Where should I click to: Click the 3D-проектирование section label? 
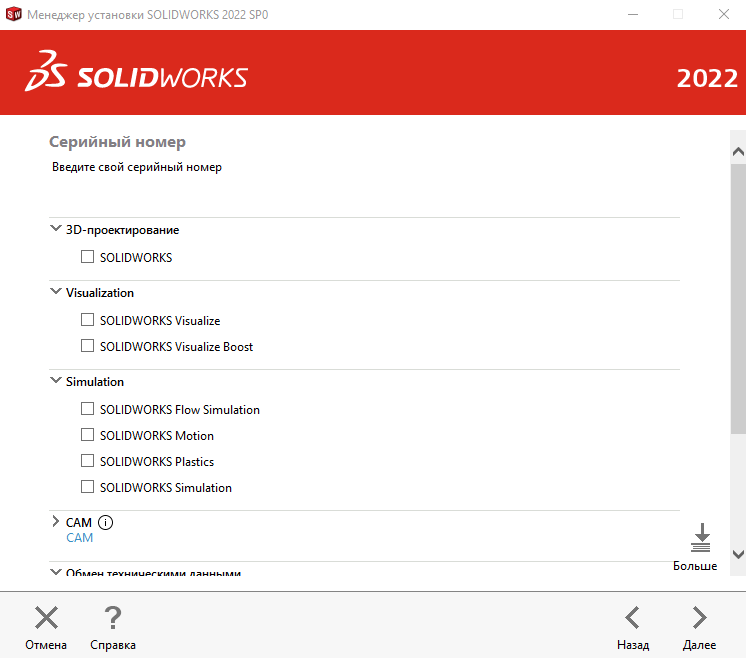pyautogui.click(x=122, y=230)
